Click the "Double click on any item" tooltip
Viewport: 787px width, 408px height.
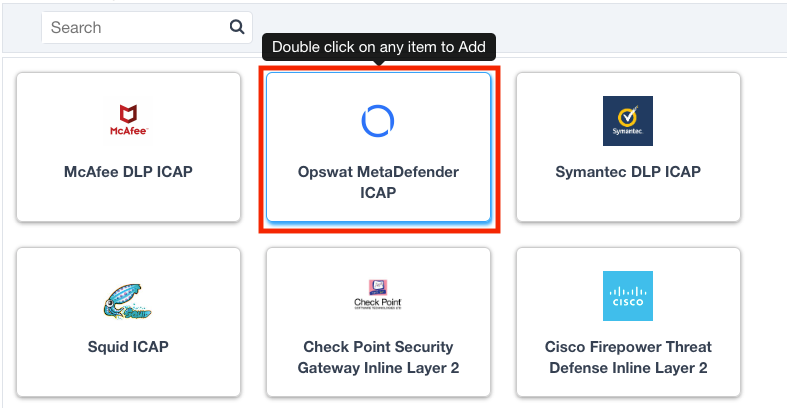[x=379, y=47]
